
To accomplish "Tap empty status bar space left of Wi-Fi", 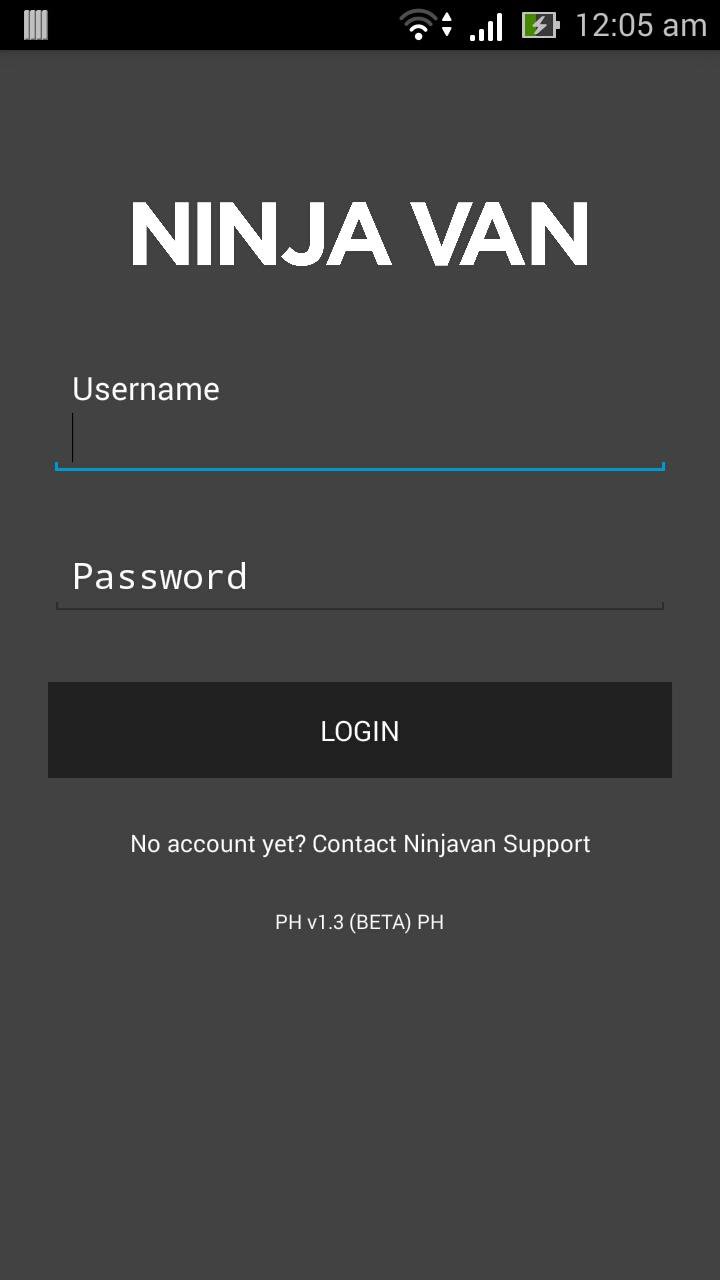I will (220, 25).
